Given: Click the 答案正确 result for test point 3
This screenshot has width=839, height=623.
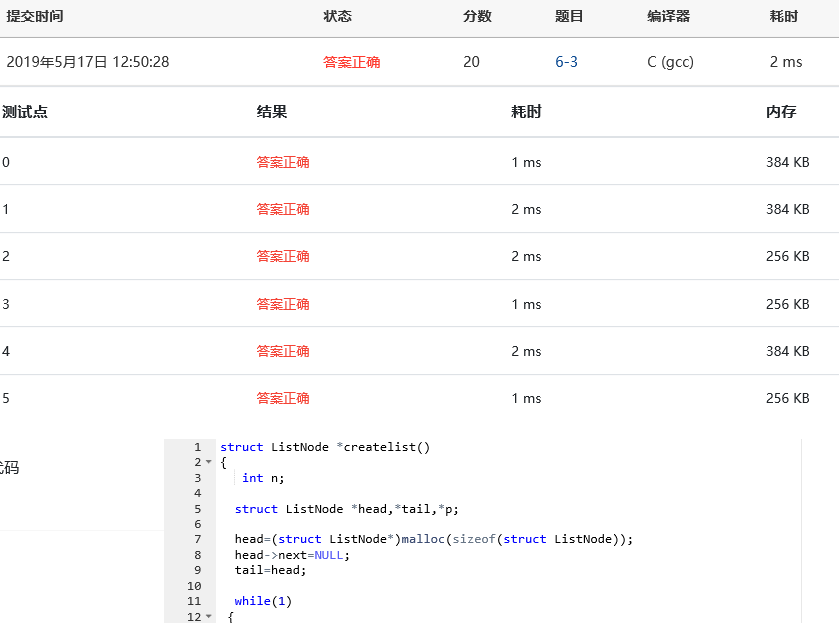Looking at the screenshot, I should point(283,304).
